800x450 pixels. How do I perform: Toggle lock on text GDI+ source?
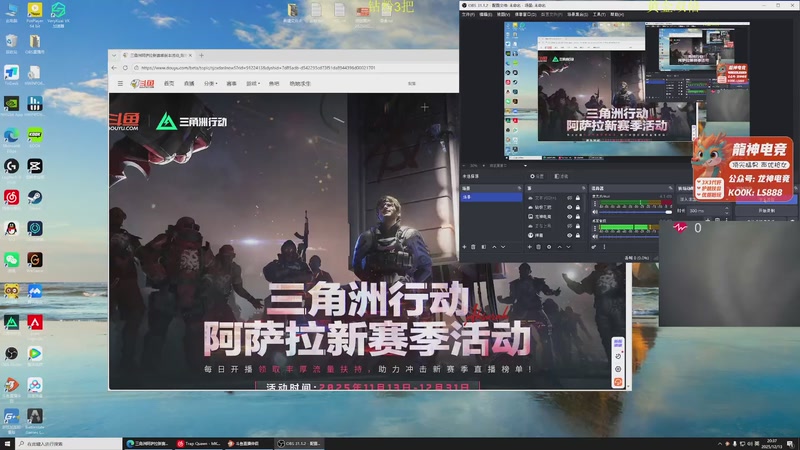click(578, 198)
